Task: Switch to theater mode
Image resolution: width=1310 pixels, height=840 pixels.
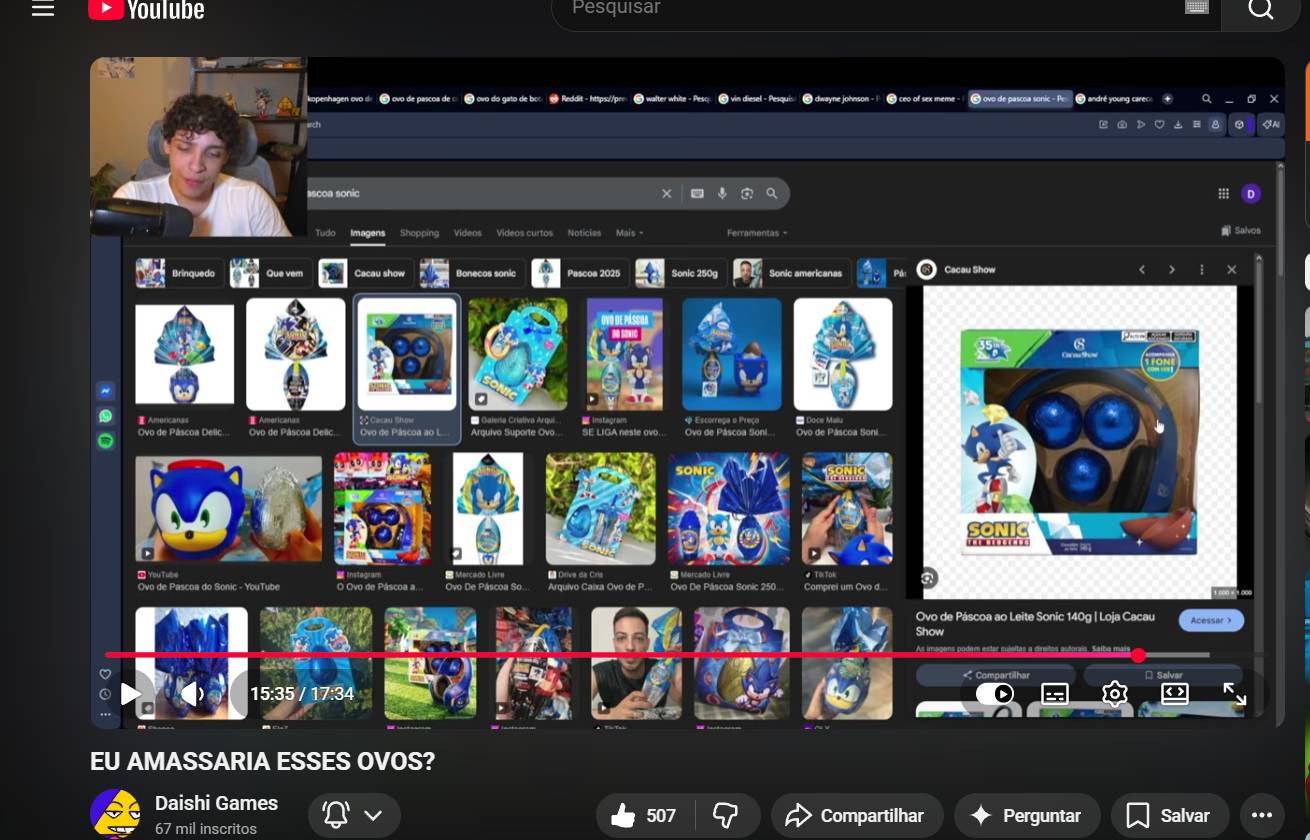Action: point(1175,693)
